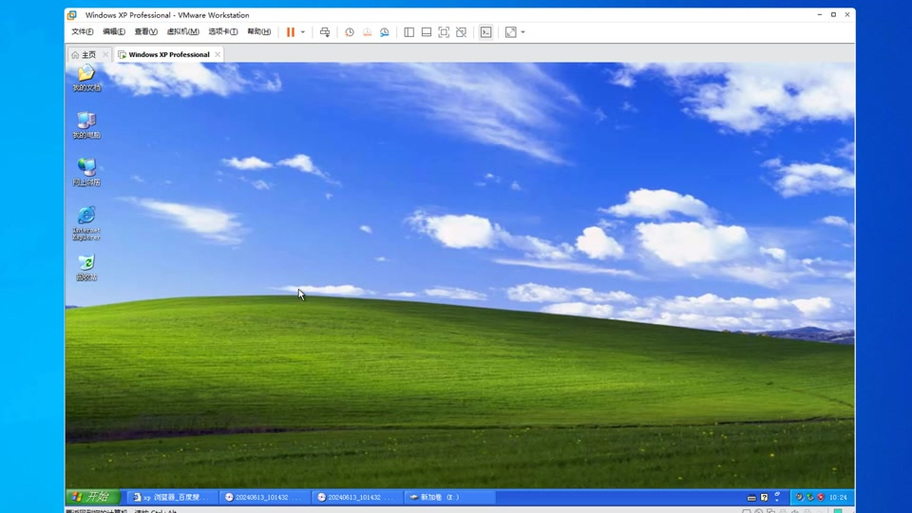
Task: Switch to the 新加卷 (E:) taskbar item
Action: pos(450,497)
